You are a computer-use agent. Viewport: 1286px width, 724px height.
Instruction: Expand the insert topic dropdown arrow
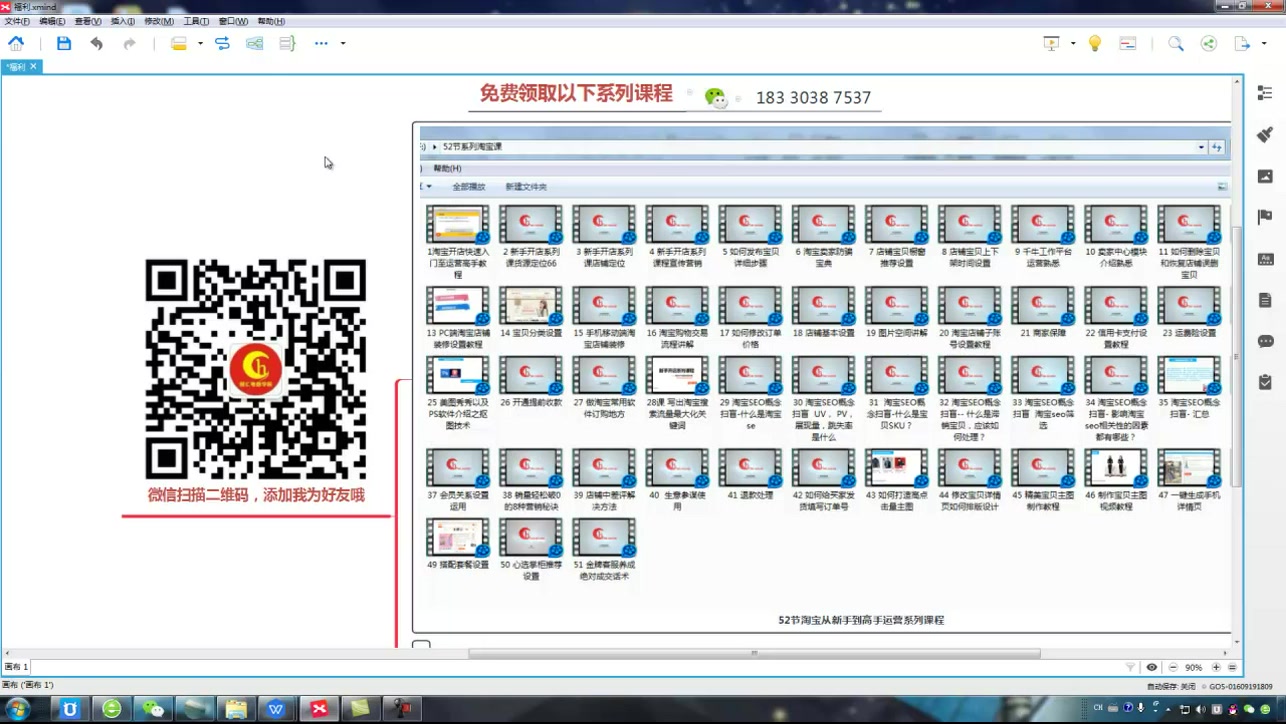point(200,43)
